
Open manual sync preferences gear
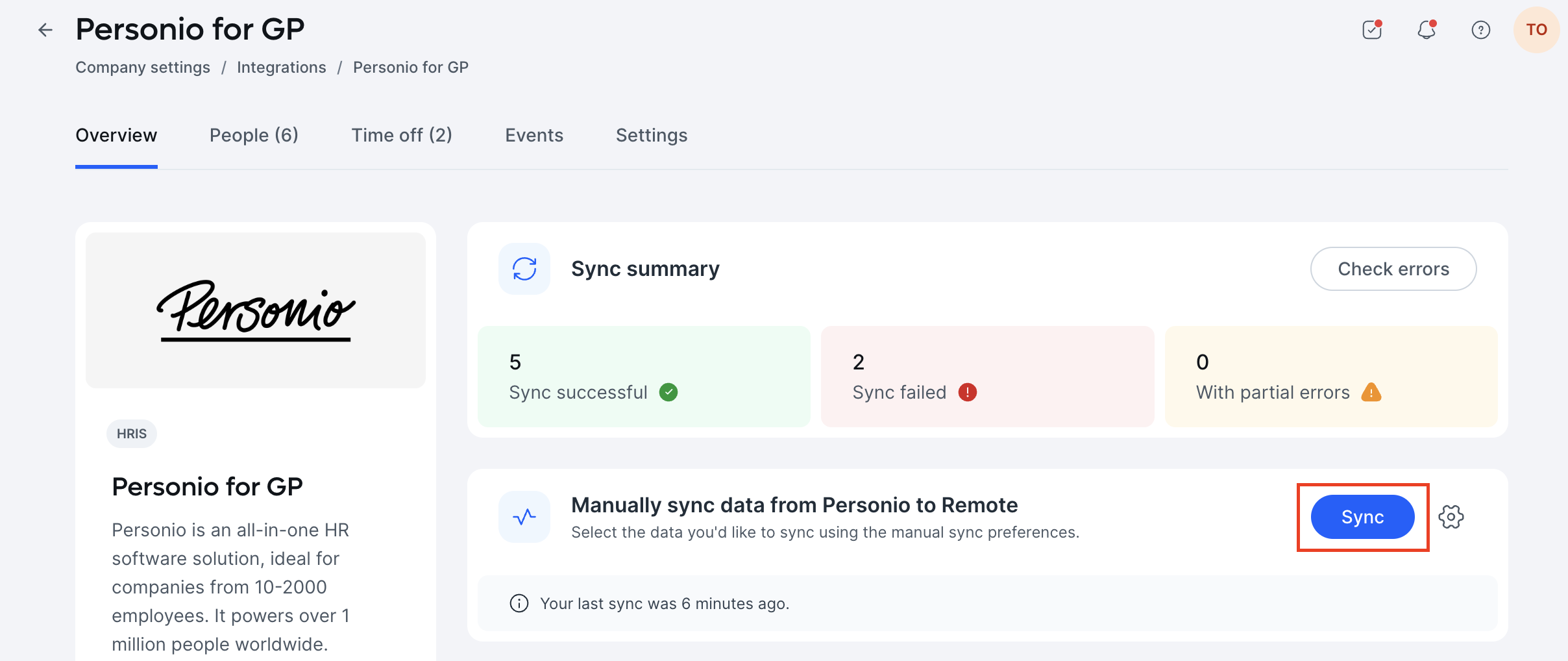(1451, 517)
